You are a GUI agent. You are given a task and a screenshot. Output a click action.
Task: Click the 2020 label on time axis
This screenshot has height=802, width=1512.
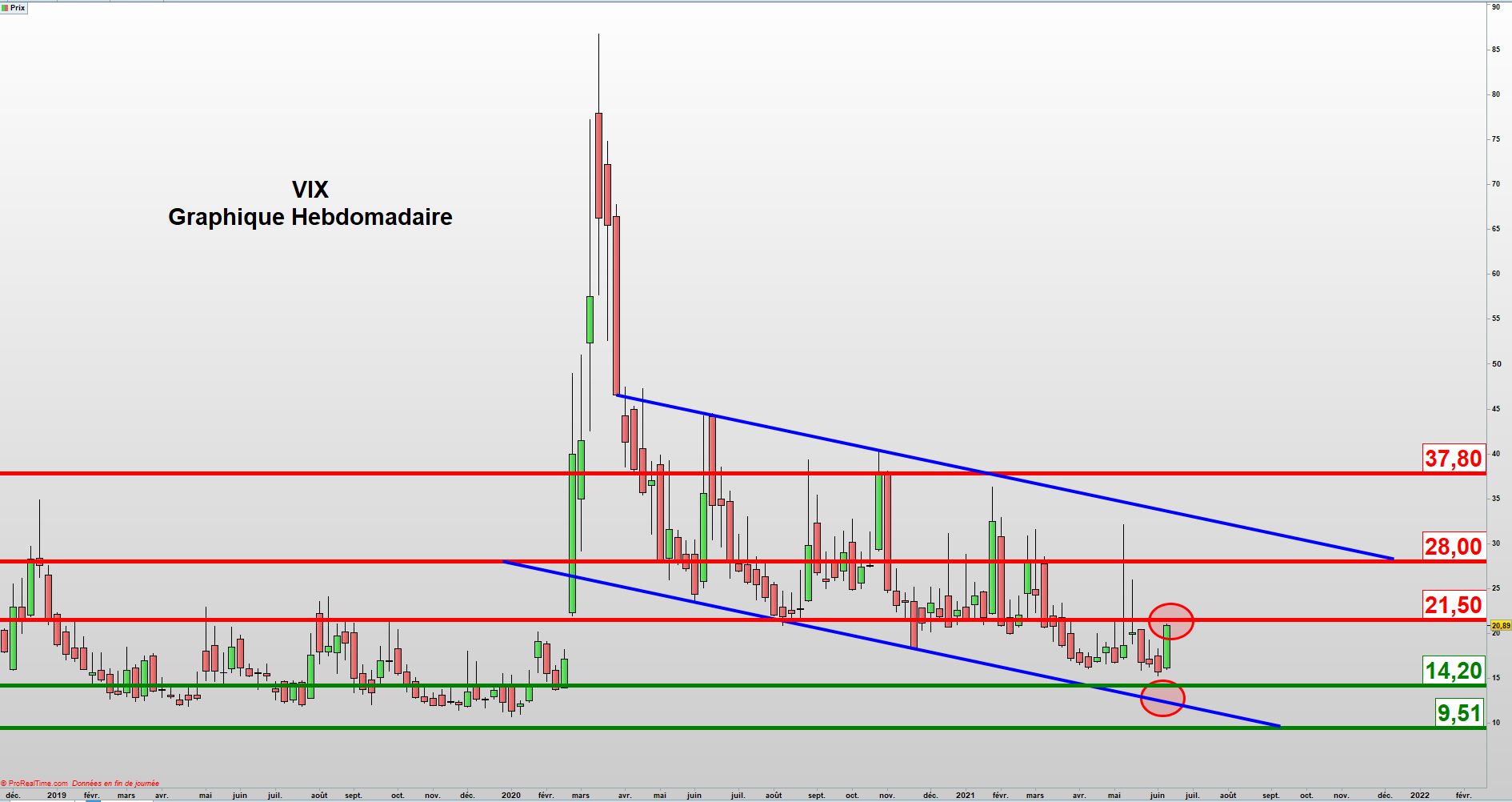click(x=510, y=796)
